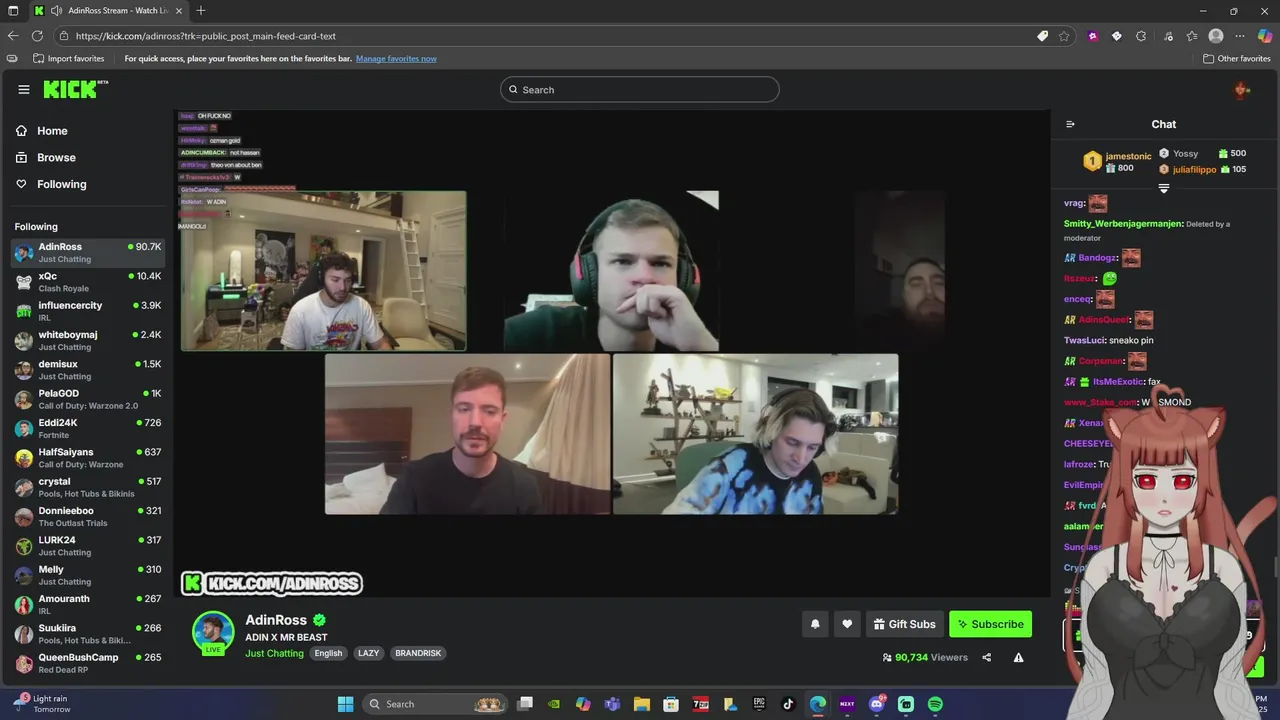Open HalfSaiyans channel in sidebar

coord(88,458)
